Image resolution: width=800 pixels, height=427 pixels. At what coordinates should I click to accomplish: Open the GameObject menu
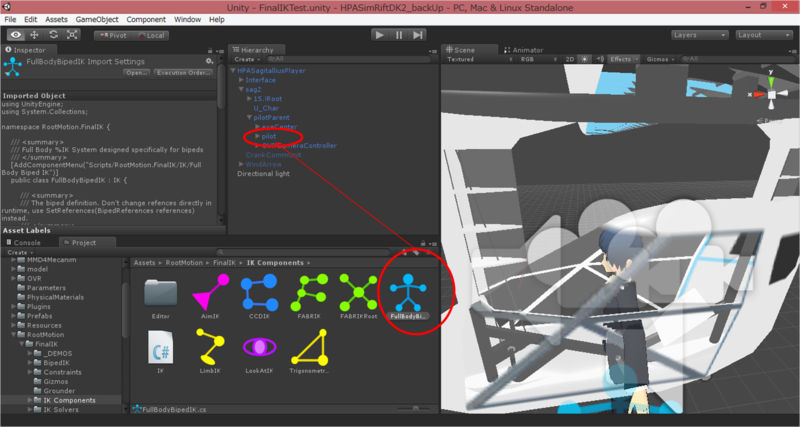(x=97, y=19)
